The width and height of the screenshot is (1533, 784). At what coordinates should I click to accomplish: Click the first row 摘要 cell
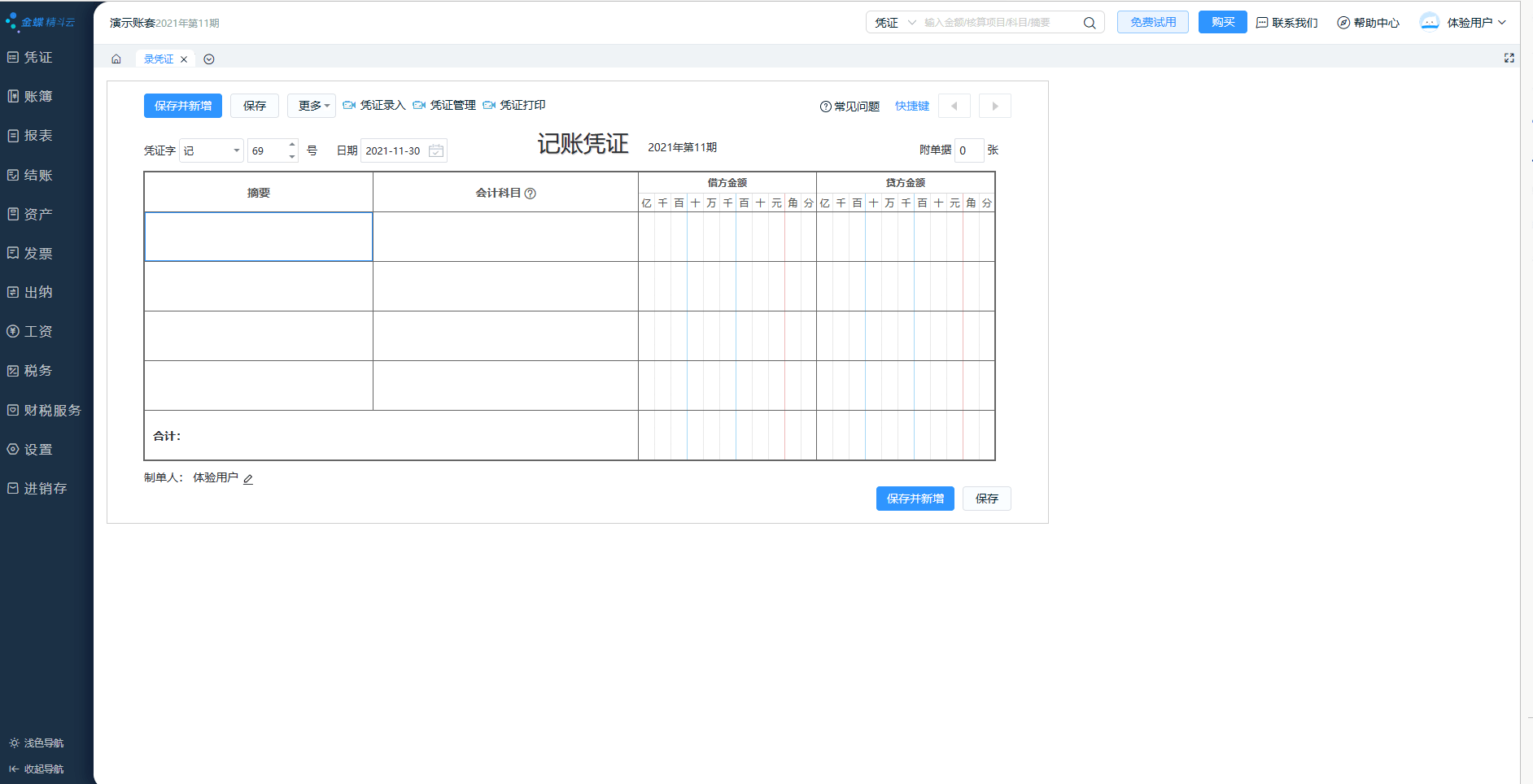pos(259,237)
